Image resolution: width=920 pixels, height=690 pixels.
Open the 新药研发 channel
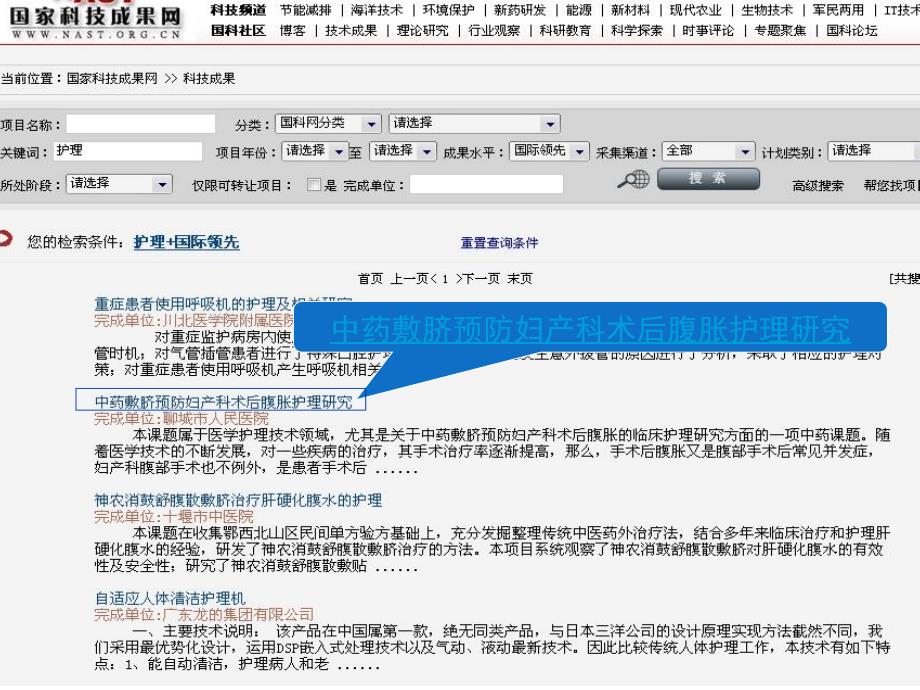[520, 10]
